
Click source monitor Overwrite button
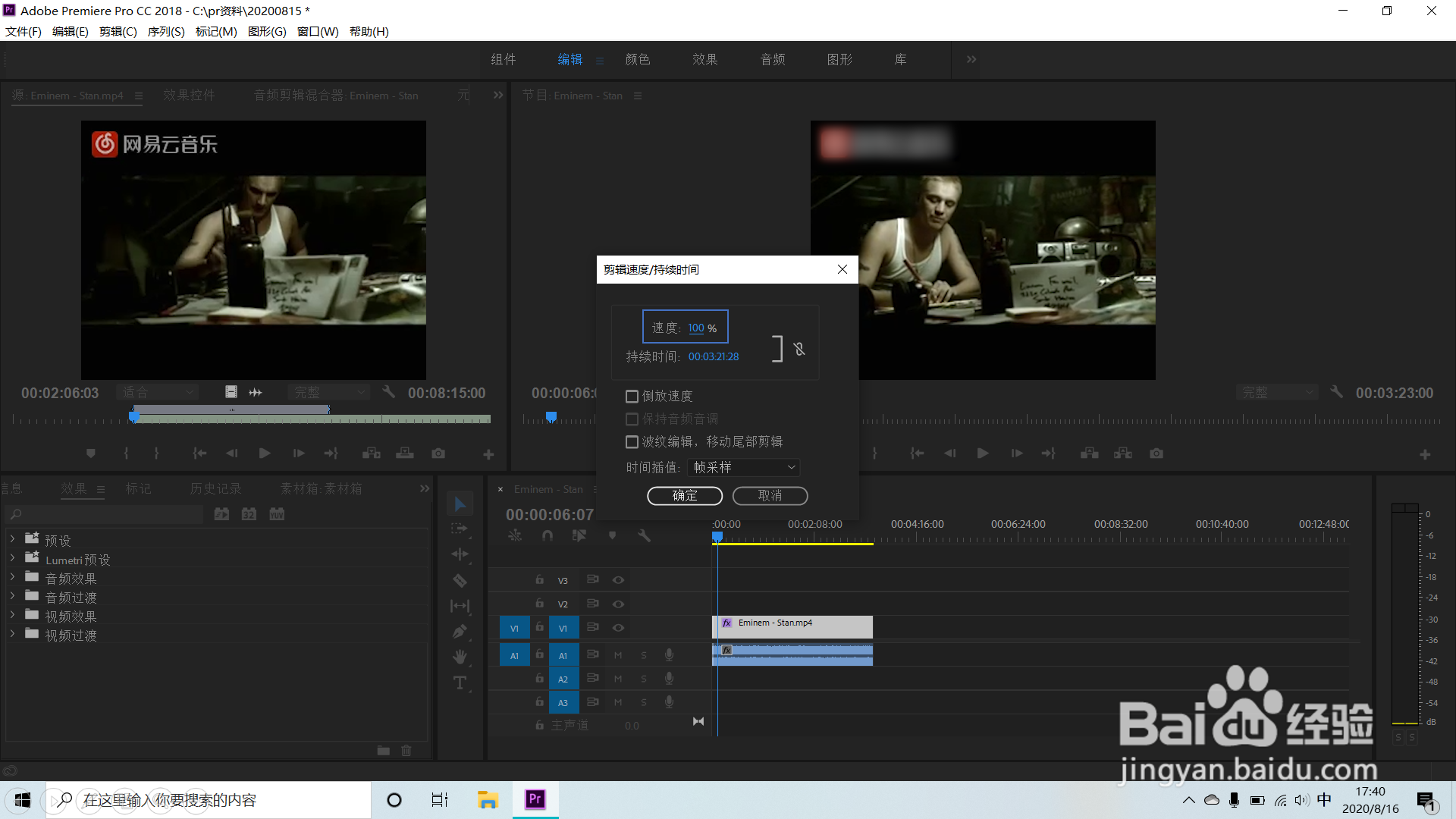405,453
